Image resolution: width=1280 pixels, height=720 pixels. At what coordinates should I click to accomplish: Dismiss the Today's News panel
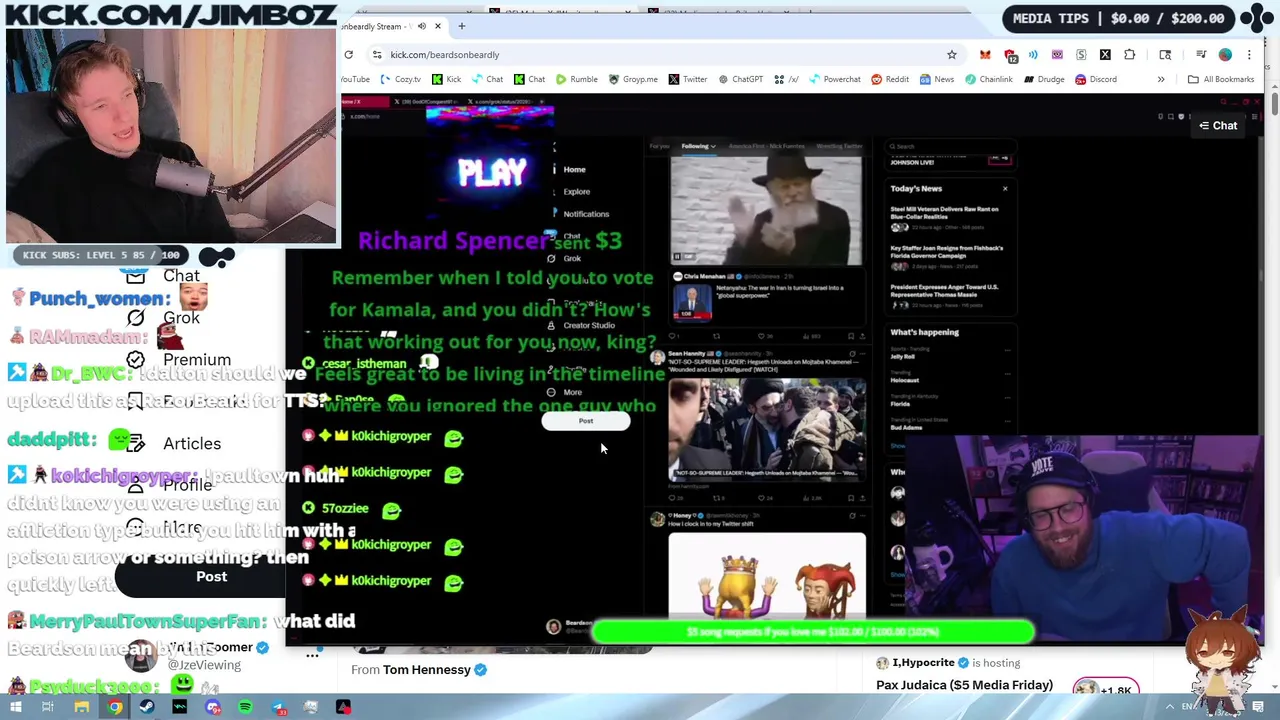[1005, 188]
